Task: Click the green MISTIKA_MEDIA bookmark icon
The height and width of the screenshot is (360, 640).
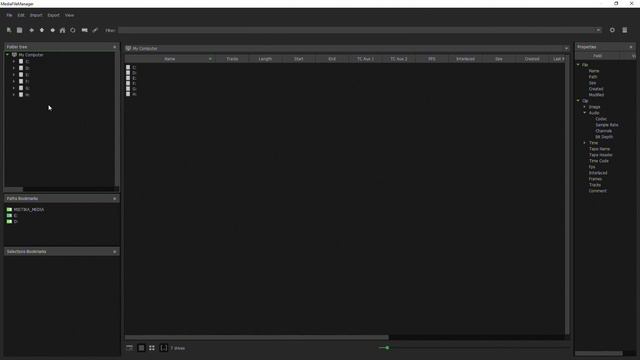Action: [9, 209]
